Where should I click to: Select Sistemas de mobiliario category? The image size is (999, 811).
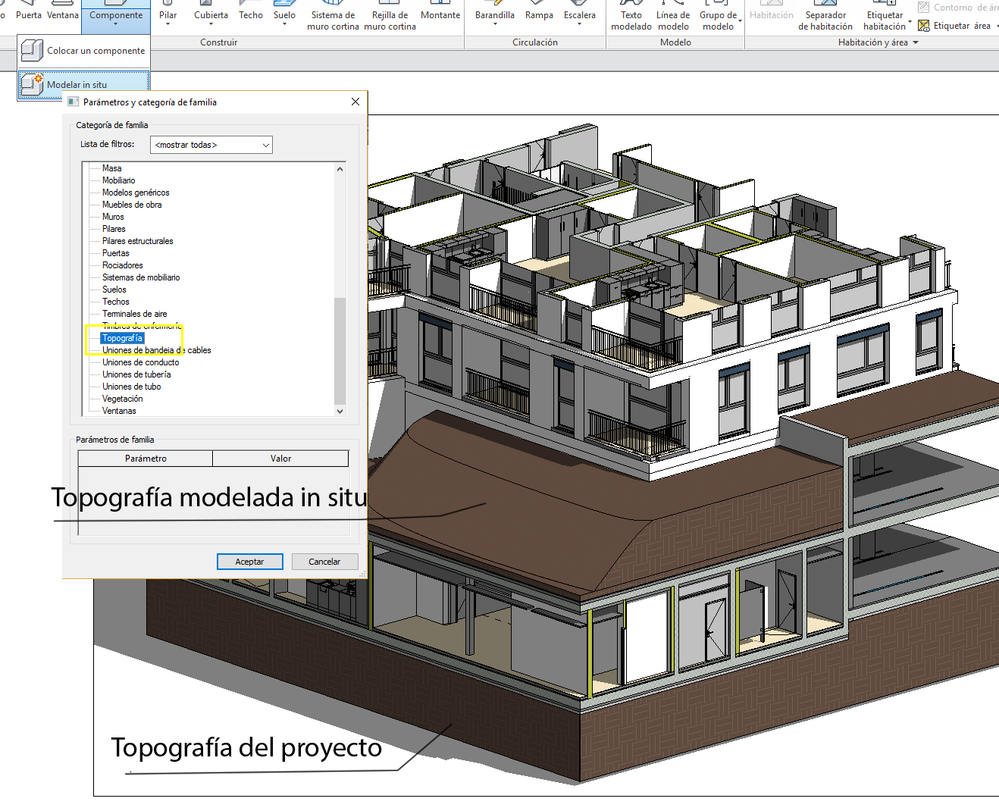(141, 277)
